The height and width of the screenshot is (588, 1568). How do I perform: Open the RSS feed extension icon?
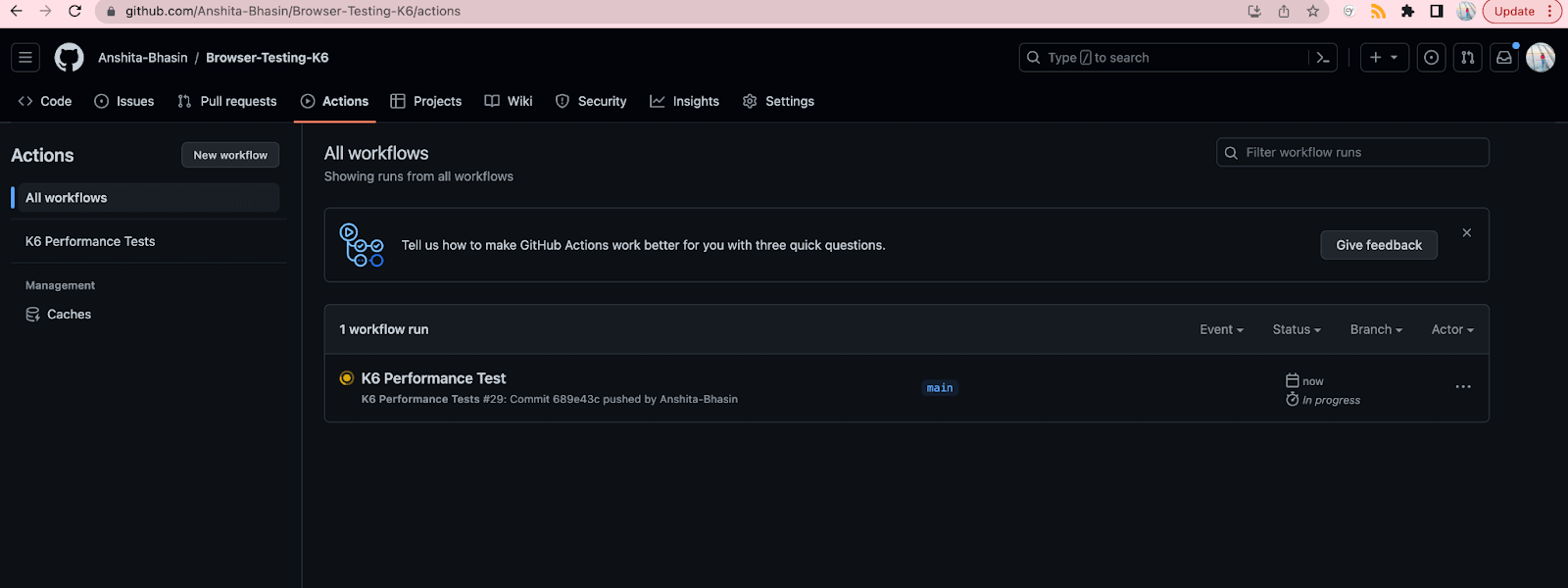pyautogui.click(x=1378, y=11)
